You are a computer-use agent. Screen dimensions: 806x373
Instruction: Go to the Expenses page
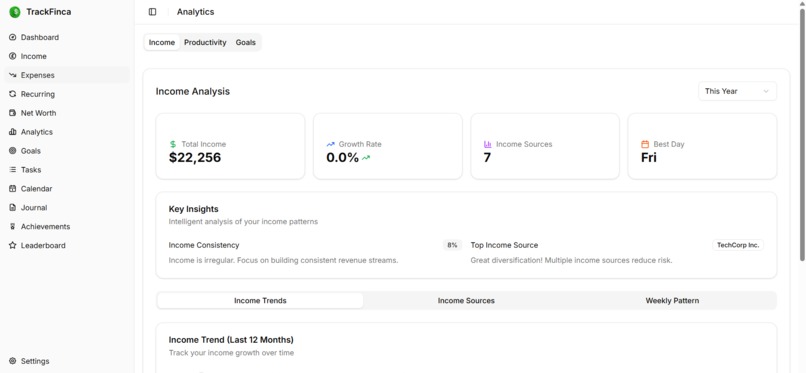pos(67,75)
